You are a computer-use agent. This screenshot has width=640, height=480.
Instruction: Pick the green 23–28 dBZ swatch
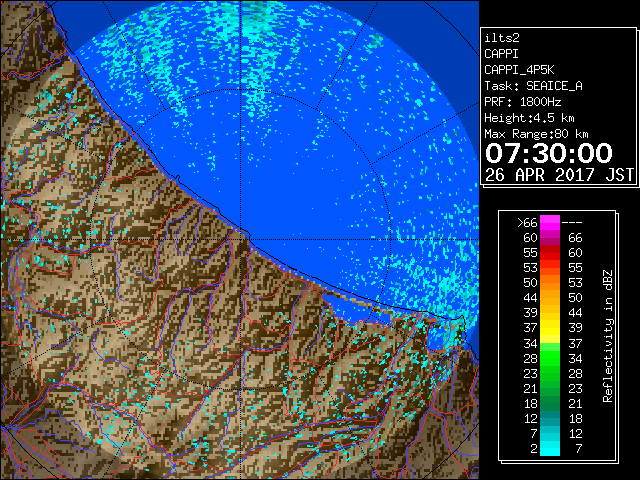click(x=550, y=373)
